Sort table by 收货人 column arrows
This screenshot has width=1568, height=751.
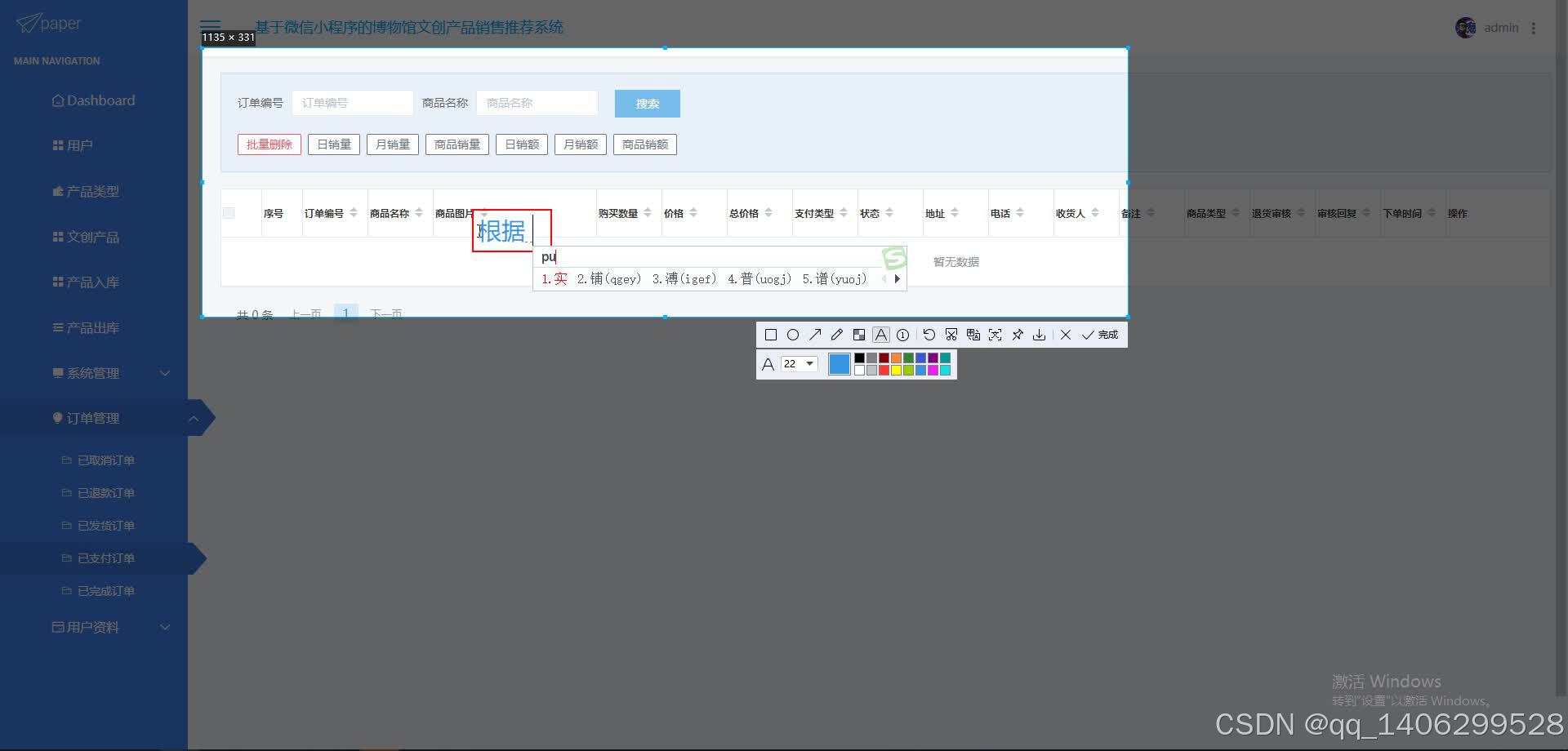click(x=1095, y=213)
